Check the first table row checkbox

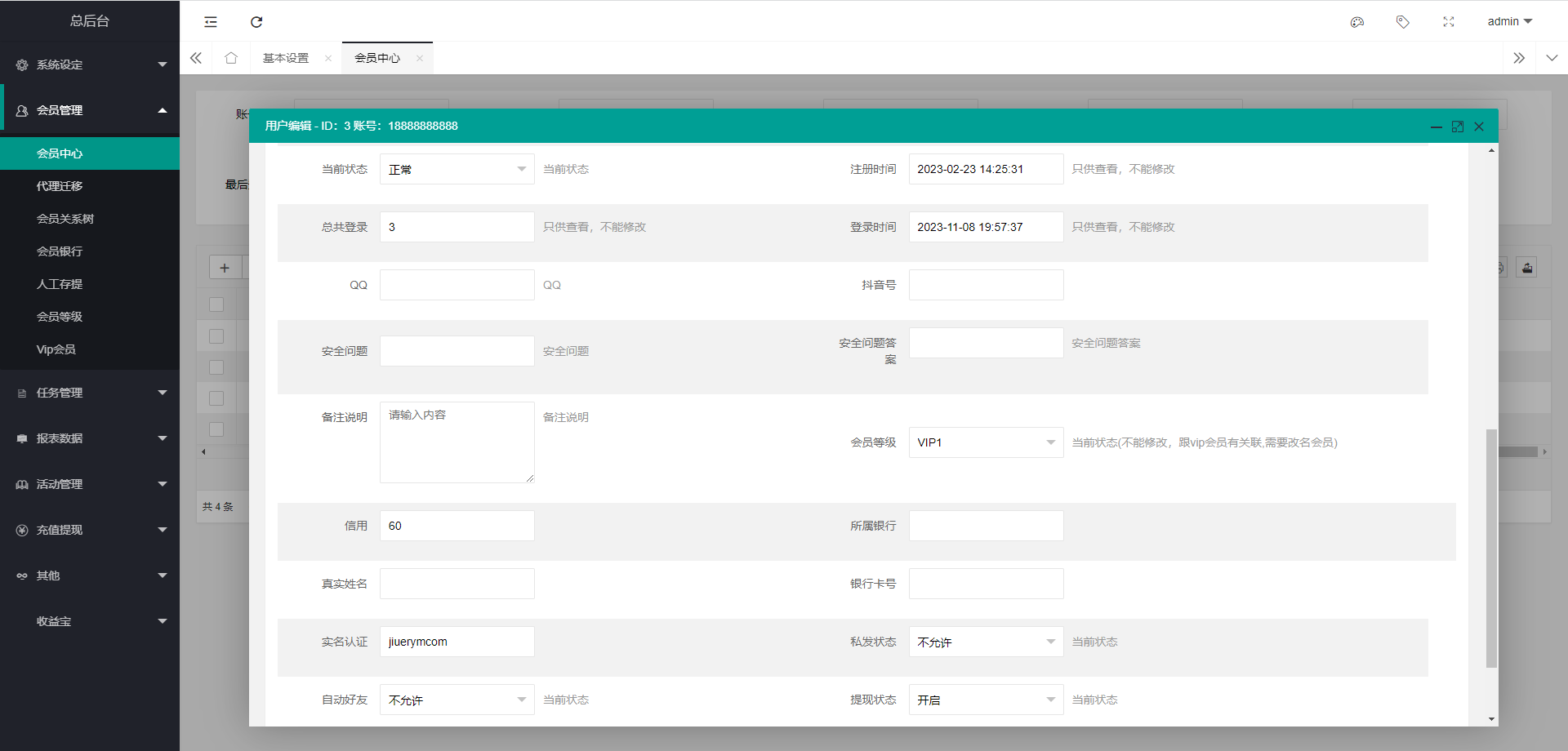click(x=216, y=304)
